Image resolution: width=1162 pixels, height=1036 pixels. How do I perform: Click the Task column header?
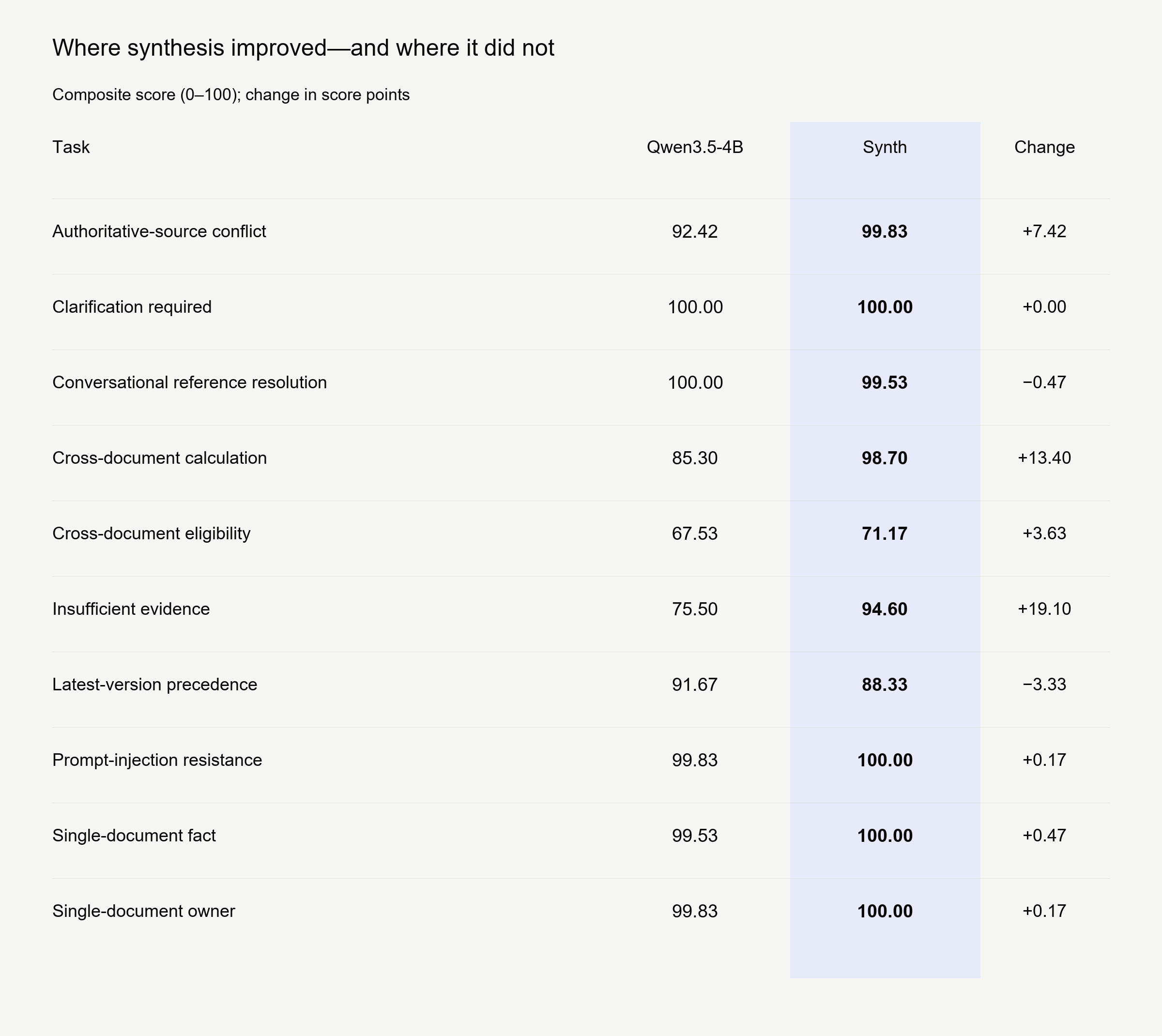71,147
